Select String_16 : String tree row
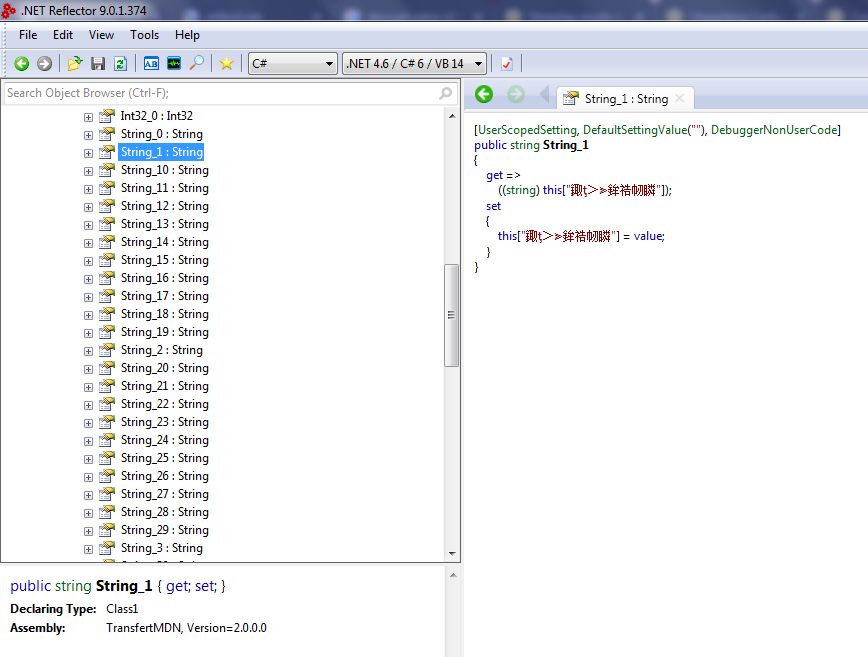 (165, 278)
